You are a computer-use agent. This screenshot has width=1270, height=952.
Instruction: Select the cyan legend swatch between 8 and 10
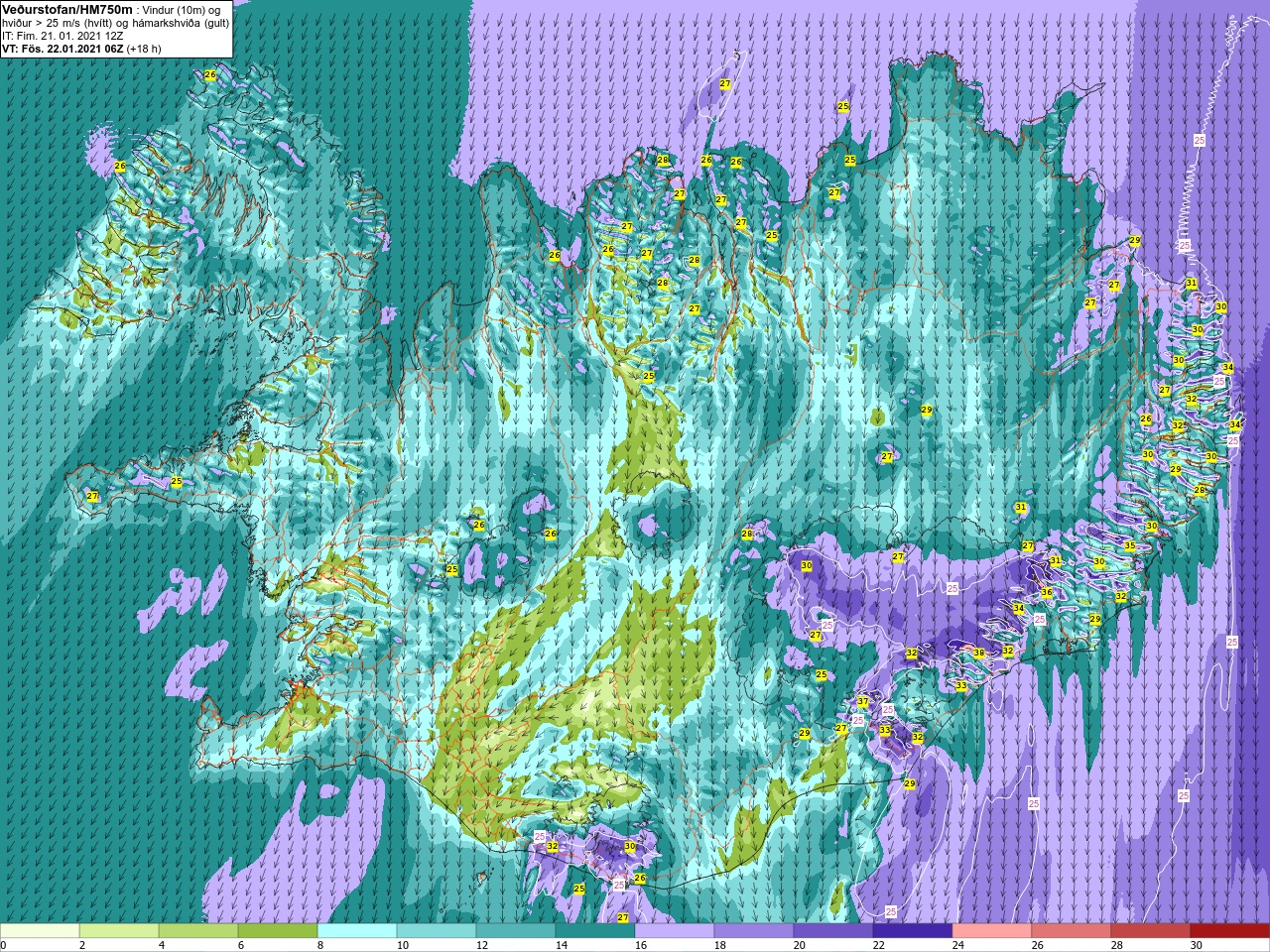click(357, 932)
